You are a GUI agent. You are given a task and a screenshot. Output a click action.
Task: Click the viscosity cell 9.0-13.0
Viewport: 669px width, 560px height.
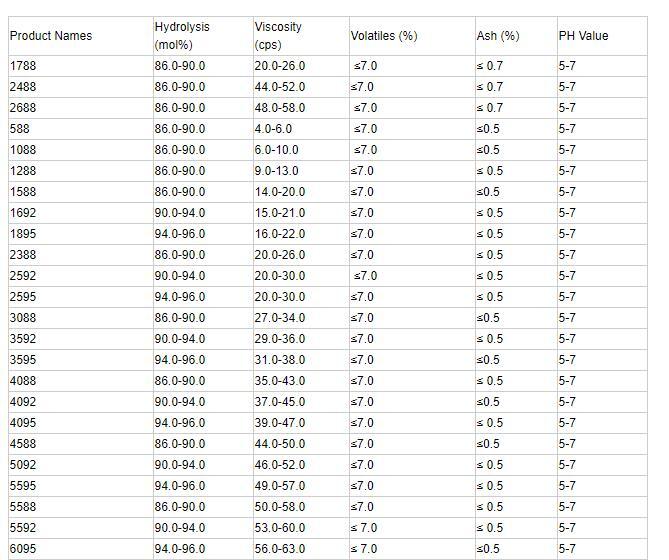coord(277,171)
